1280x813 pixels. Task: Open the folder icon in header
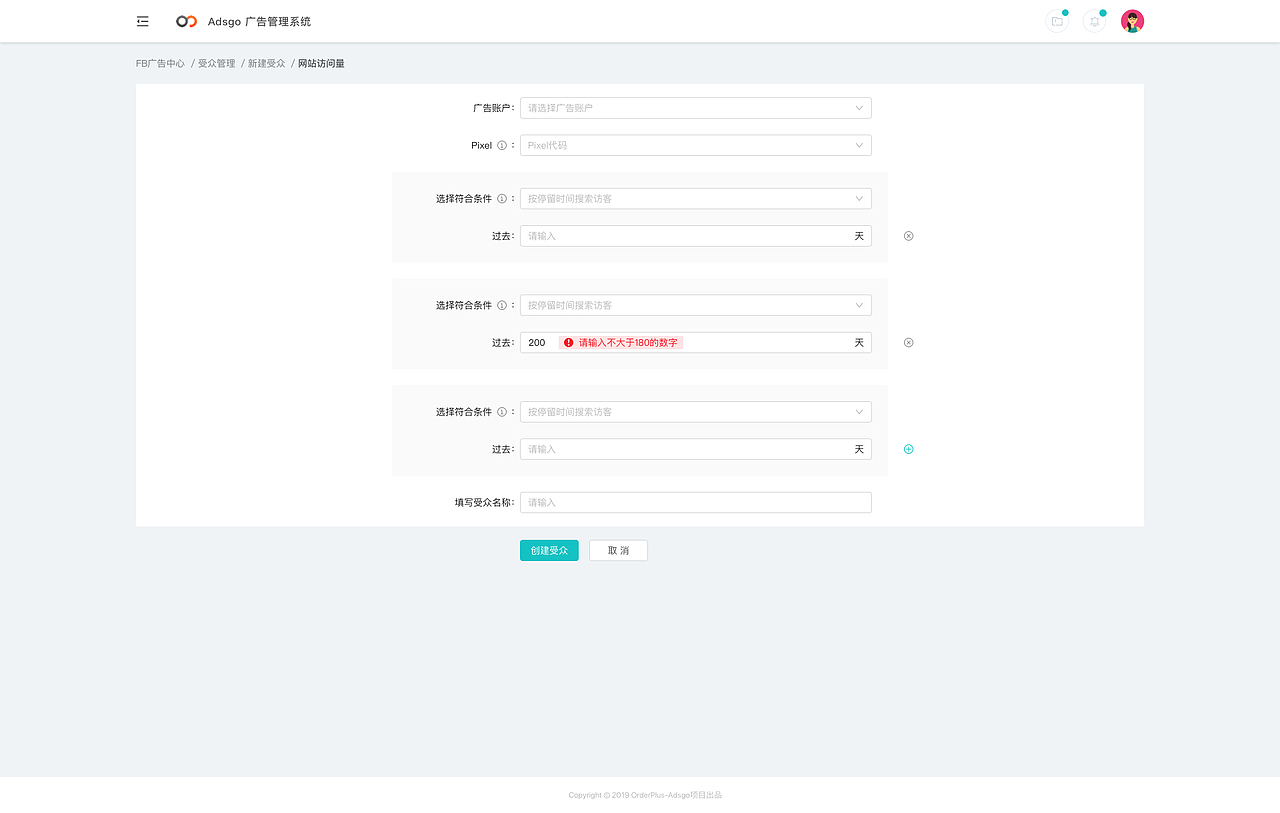click(x=1057, y=21)
